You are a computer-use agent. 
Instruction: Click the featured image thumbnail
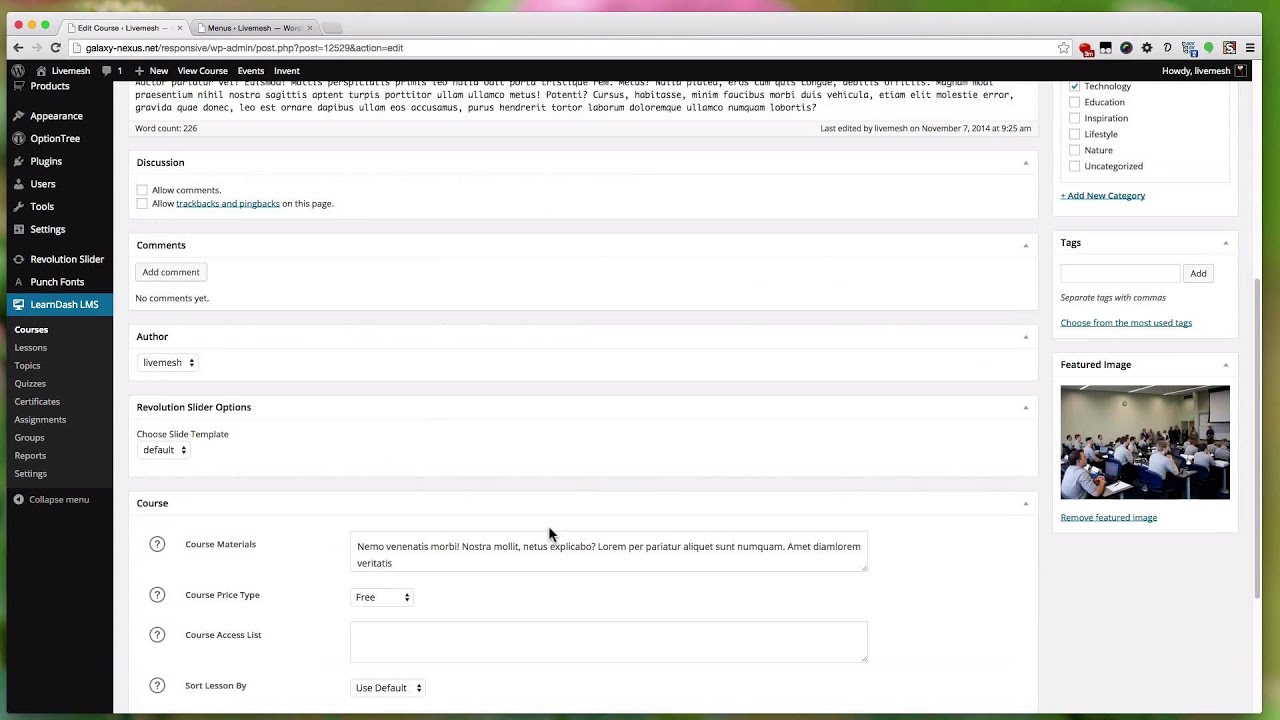click(x=1145, y=442)
